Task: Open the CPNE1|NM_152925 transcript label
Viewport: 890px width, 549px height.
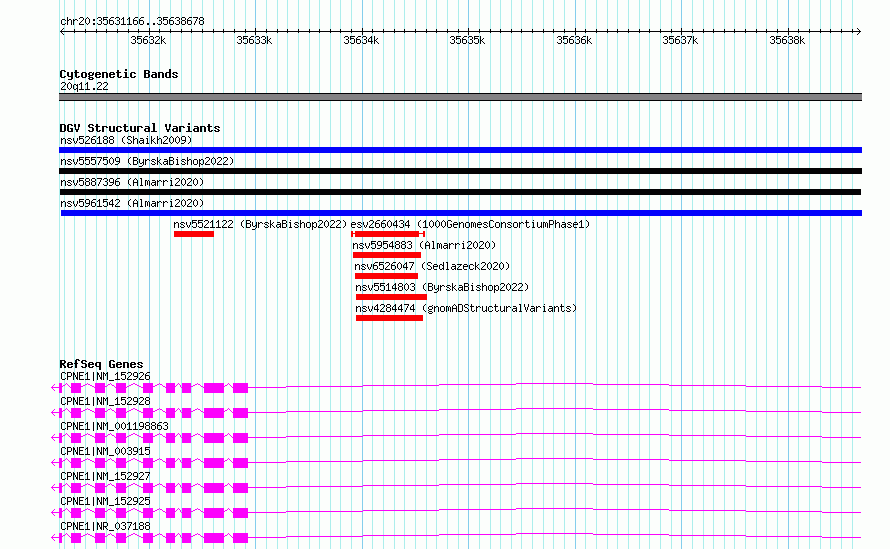Action: coord(105,501)
